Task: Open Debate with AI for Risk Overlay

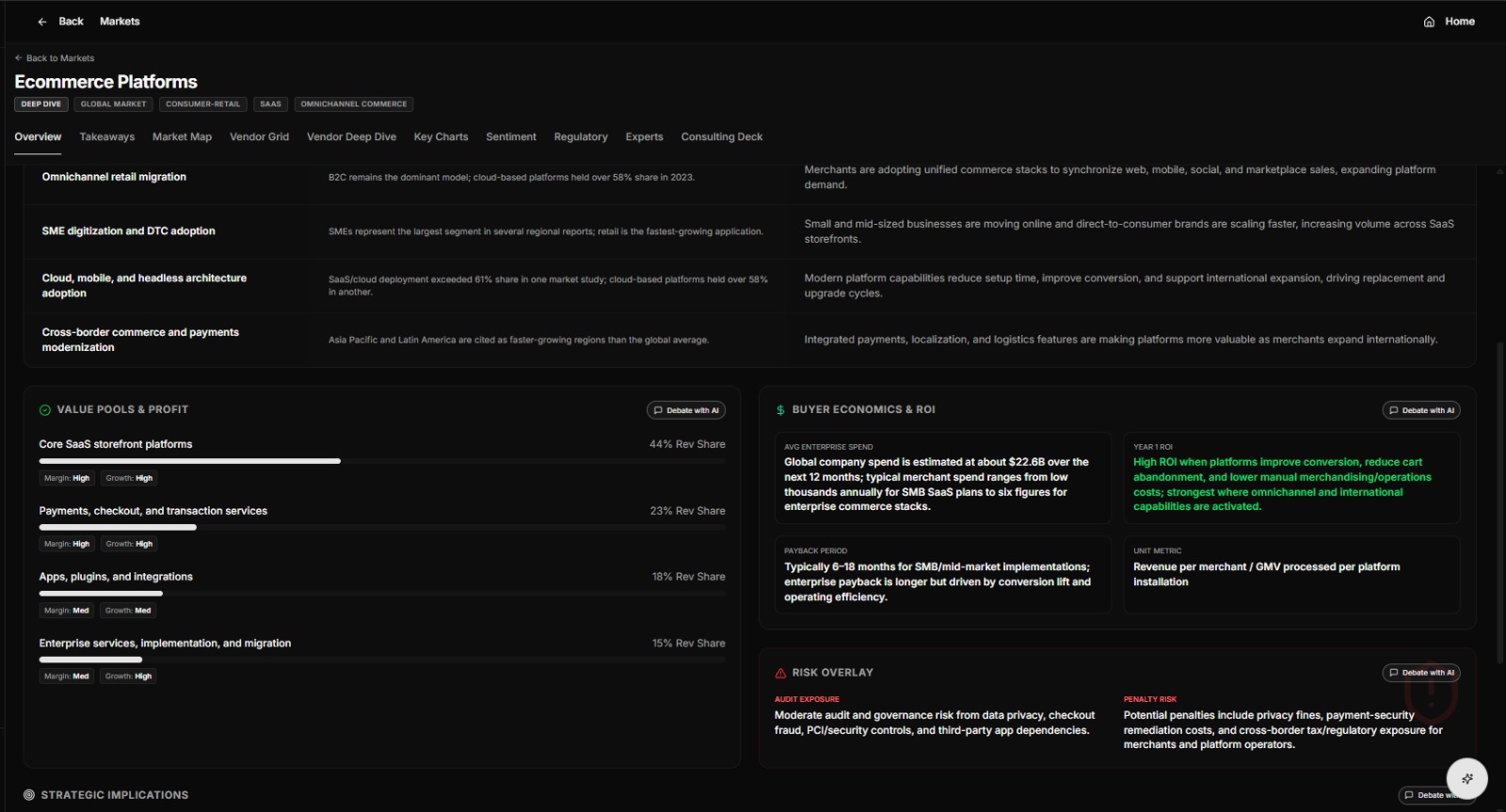Action: click(1421, 673)
